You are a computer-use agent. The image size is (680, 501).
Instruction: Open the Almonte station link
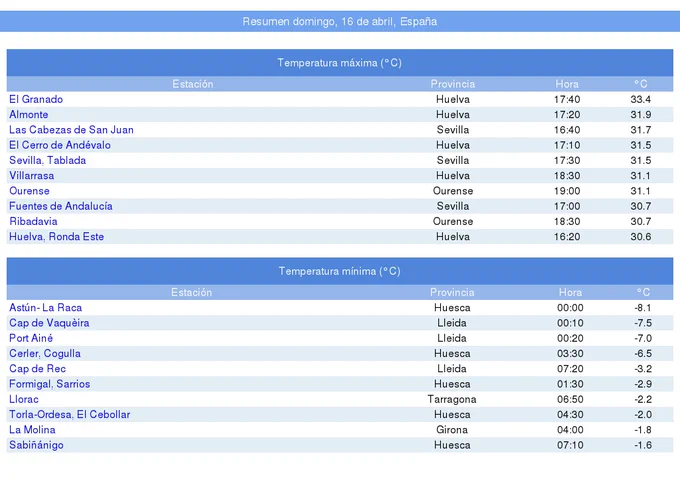tap(29, 115)
